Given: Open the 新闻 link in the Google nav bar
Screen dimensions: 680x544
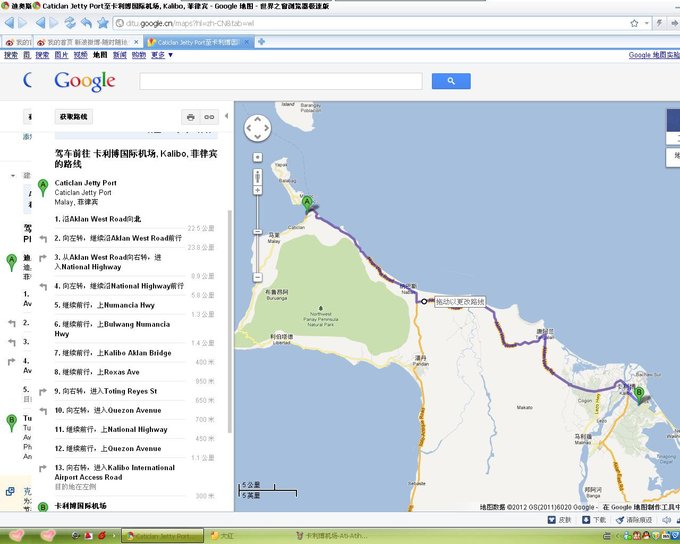Looking at the screenshot, I should [x=120, y=55].
